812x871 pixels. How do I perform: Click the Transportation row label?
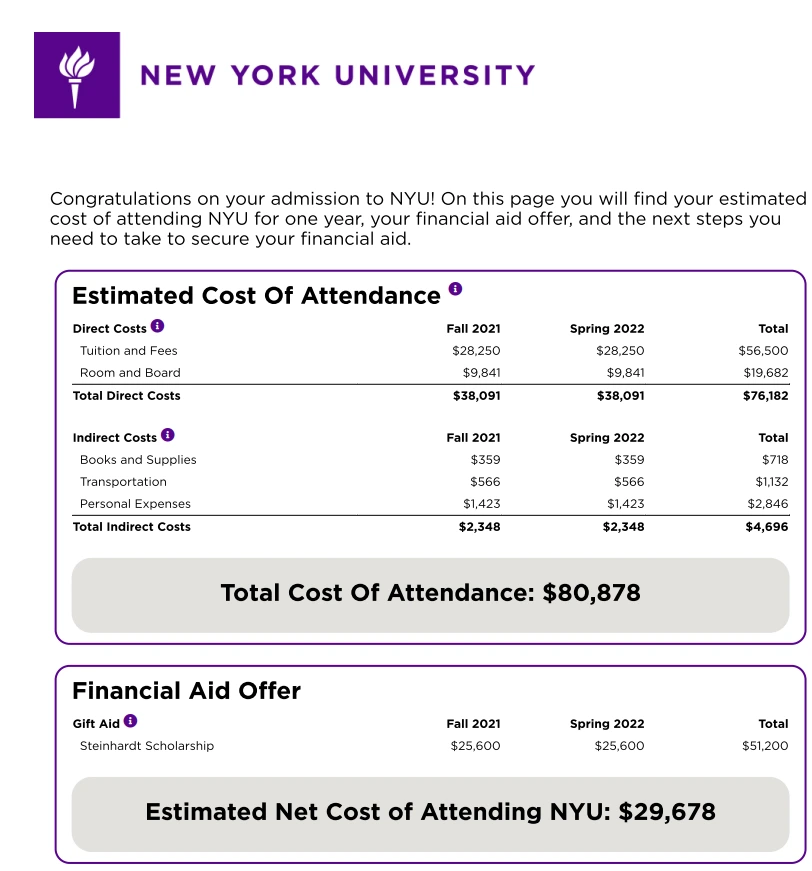pos(123,482)
